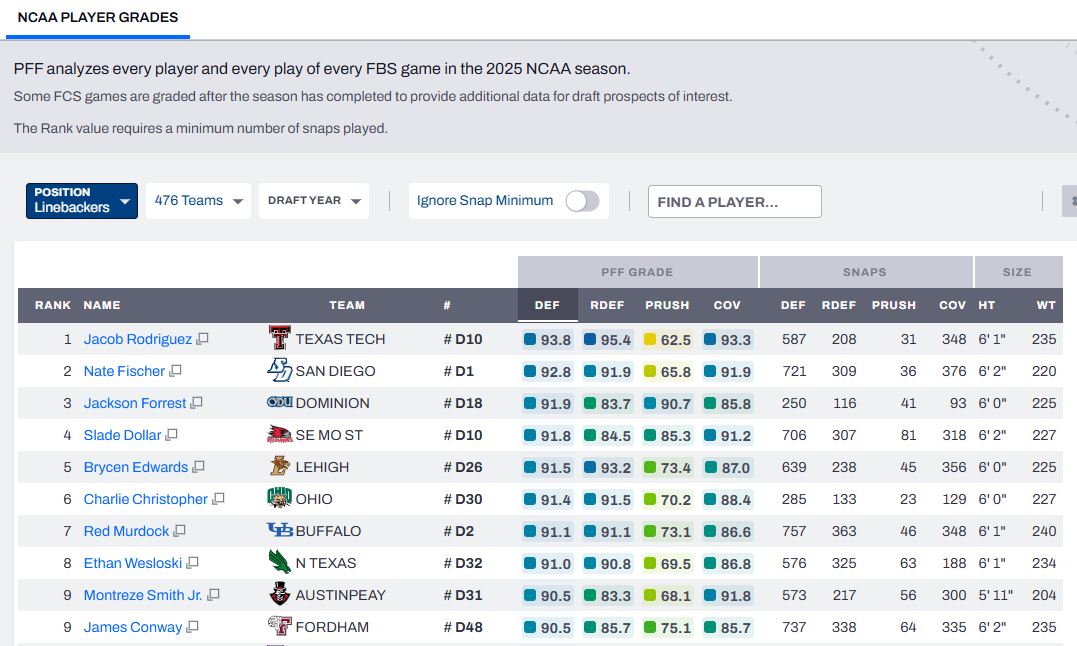Sort by RDEF grade column header
The height and width of the screenshot is (646, 1077).
(607, 305)
